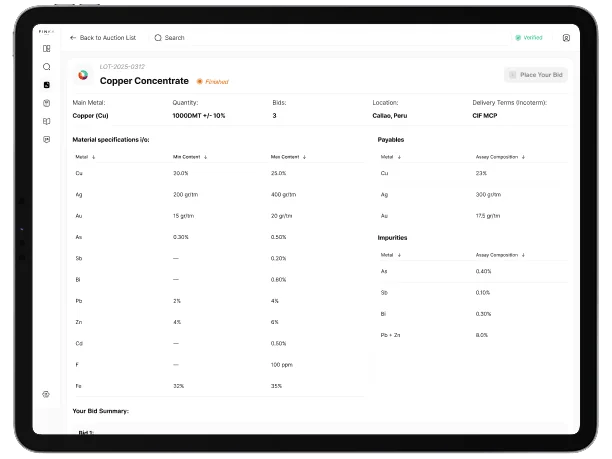Click the Place Your Bid button

[x=536, y=75]
